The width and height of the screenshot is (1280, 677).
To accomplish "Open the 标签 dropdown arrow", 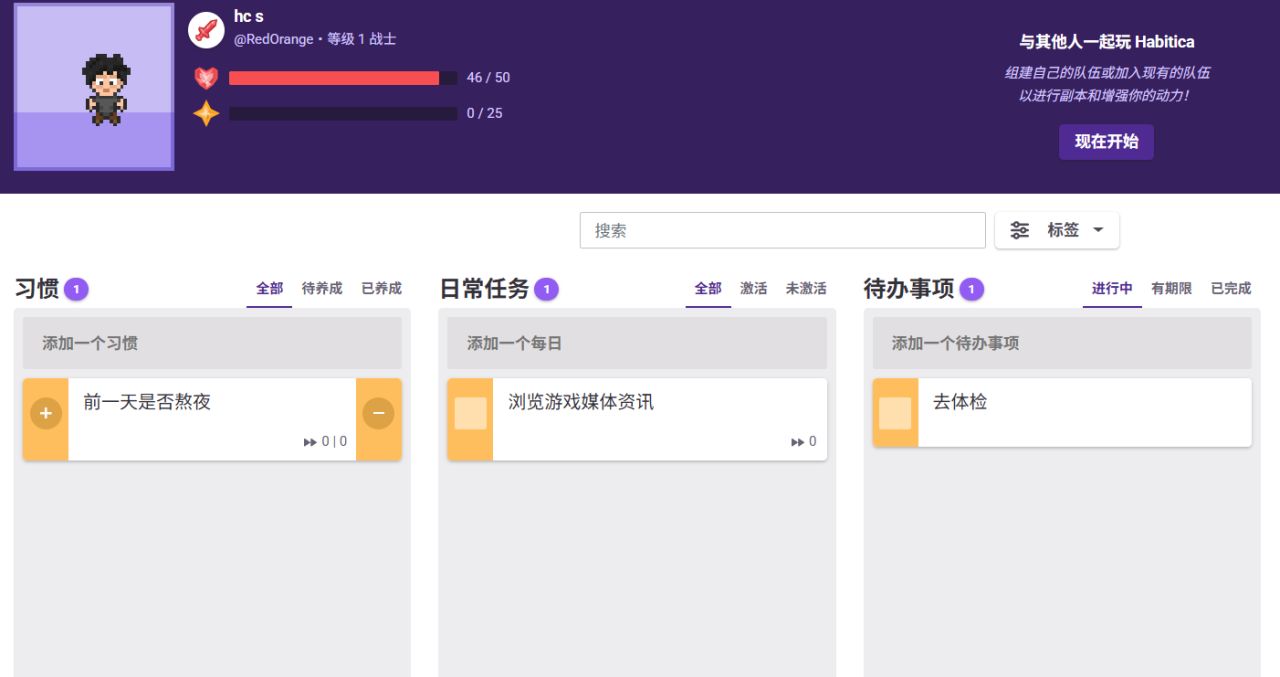I will click(1098, 230).
